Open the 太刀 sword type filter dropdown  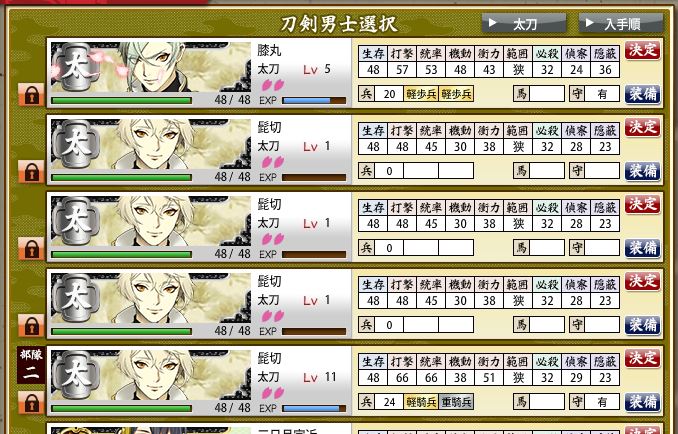[524, 23]
